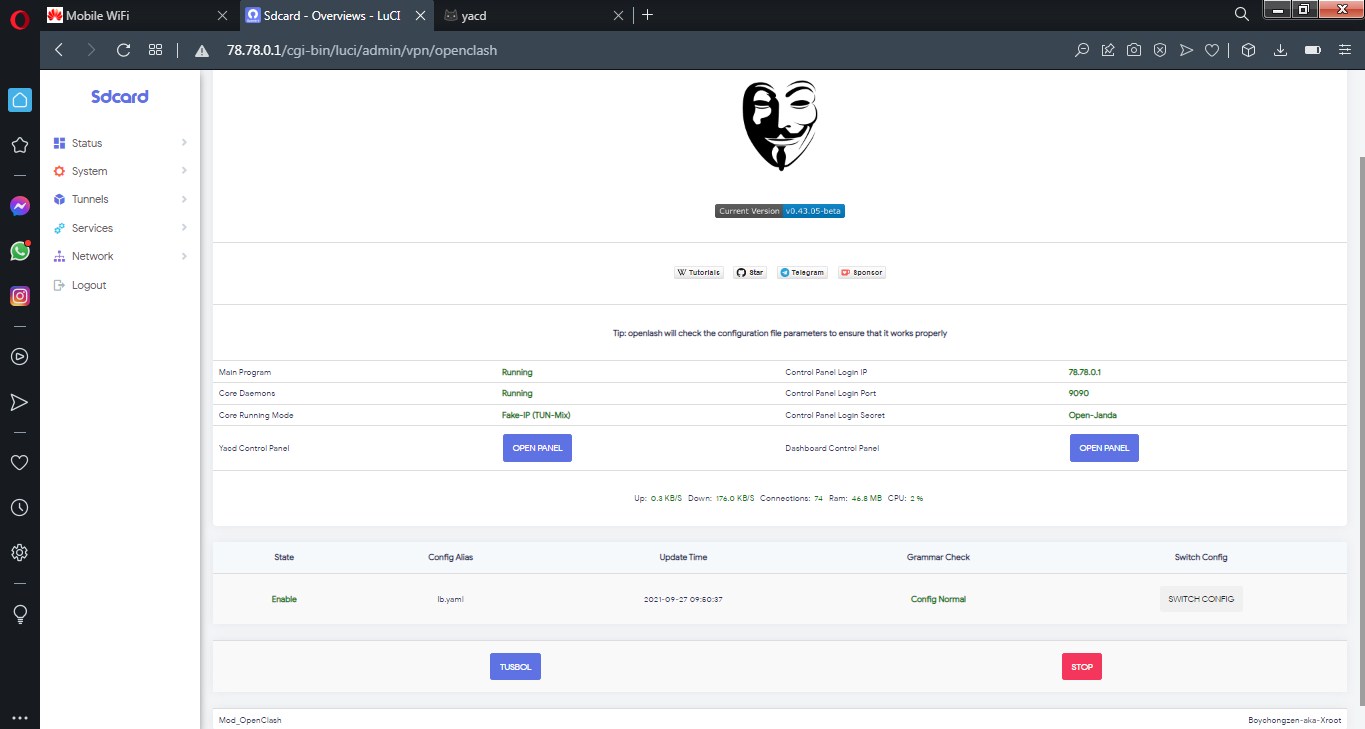Open the Tunnels menu item
Viewport: 1365px width, 729px height.
90,199
